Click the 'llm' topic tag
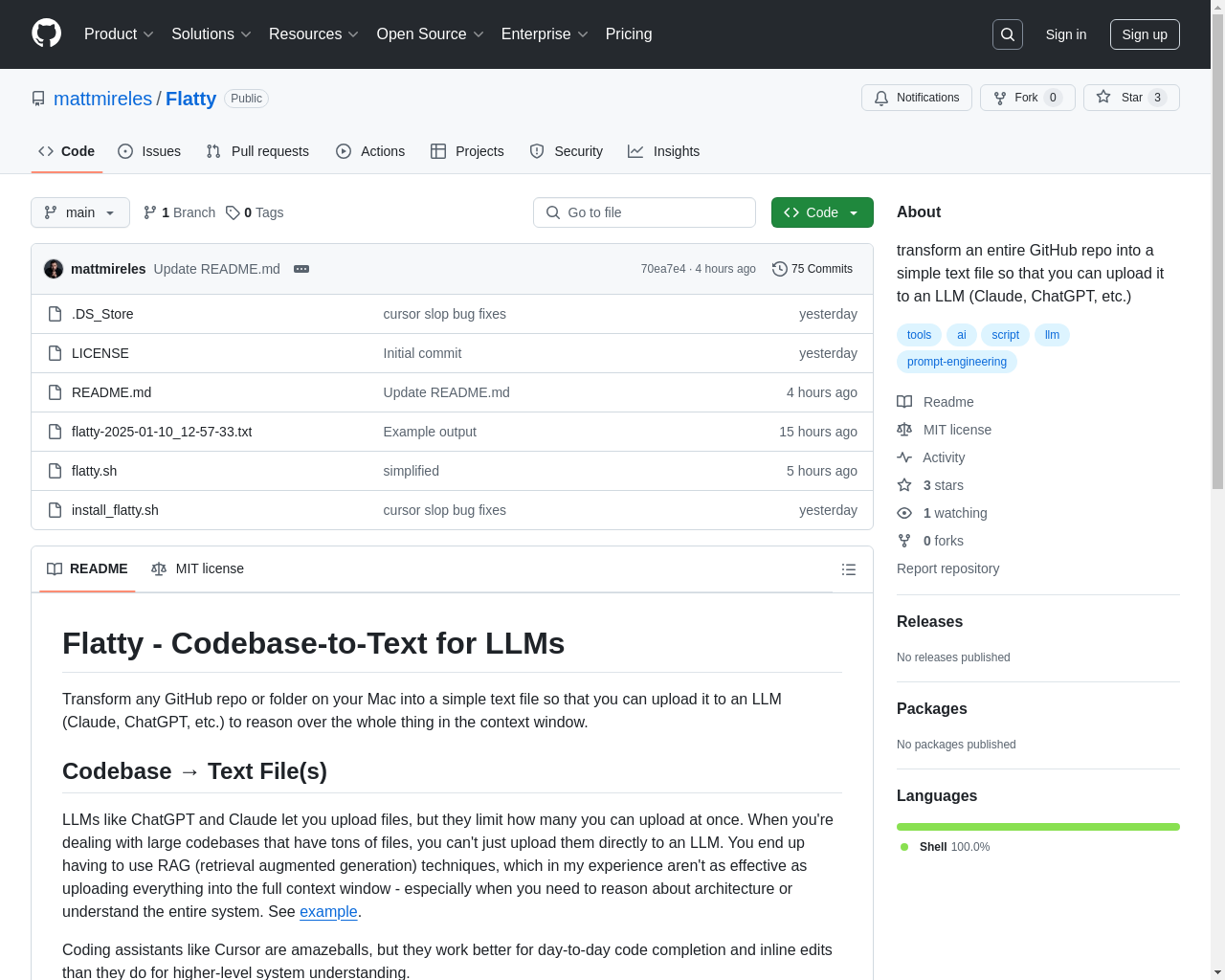The height and width of the screenshot is (980, 1225). tap(1052, 335)
